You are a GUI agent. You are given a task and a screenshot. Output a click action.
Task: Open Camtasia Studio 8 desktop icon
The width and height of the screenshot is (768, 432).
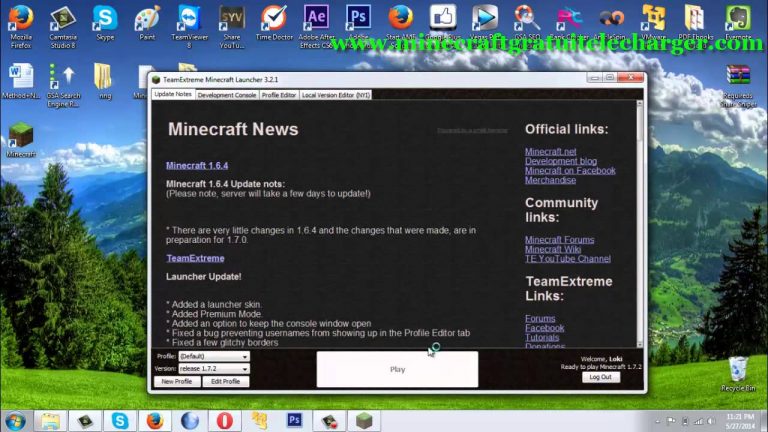tap(63, 25)
